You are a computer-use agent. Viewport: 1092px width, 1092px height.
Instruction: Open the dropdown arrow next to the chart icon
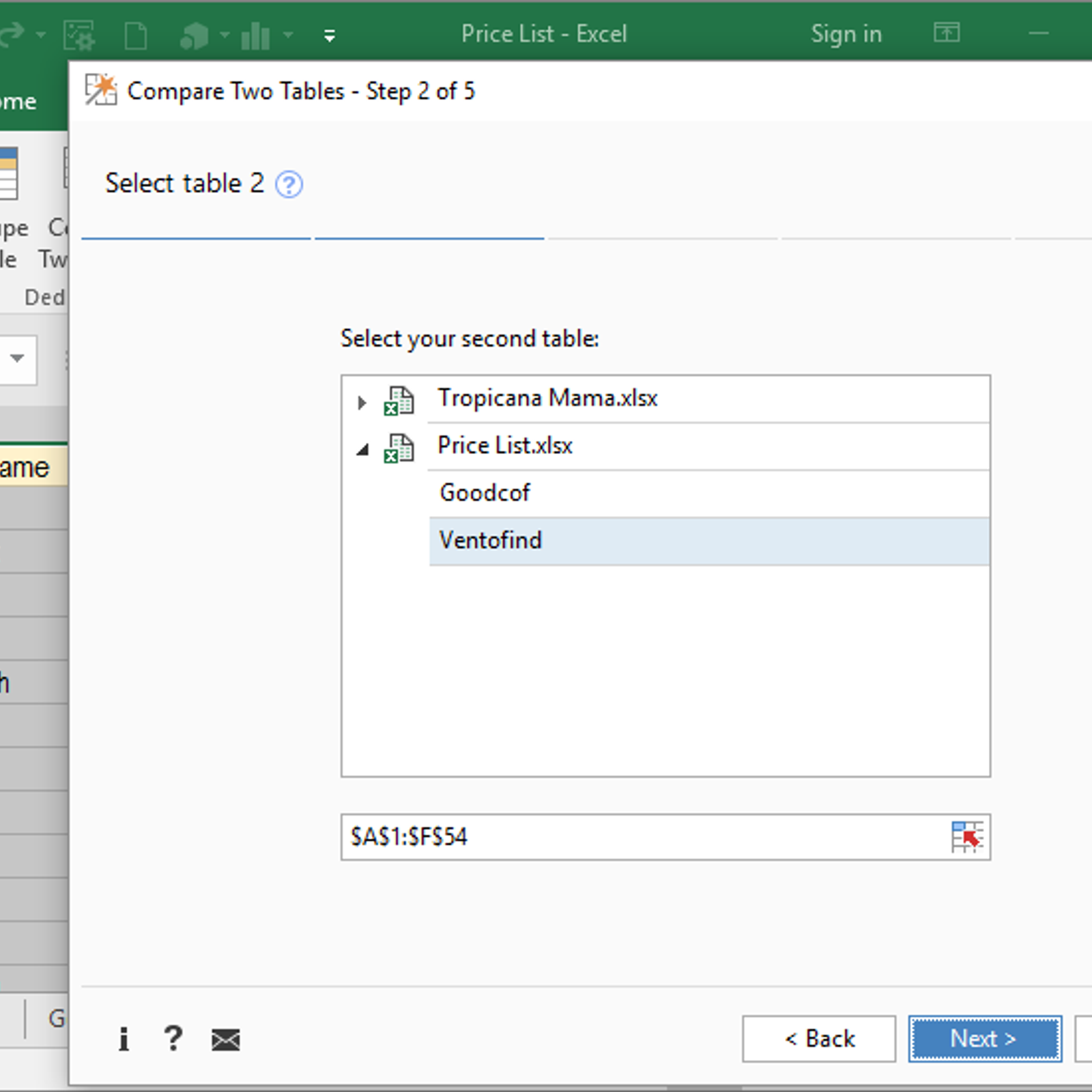point(288,34)
